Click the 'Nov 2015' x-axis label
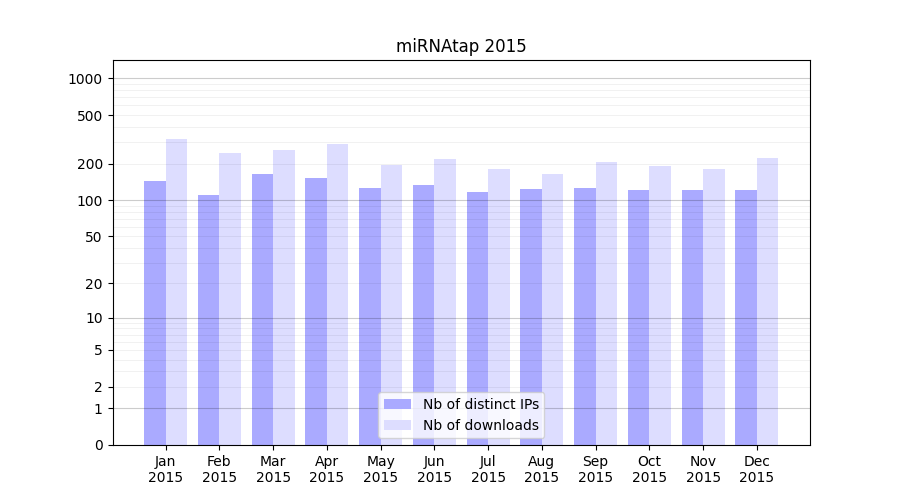This screenshot has height=500, width=900. (x=703, y=469)
